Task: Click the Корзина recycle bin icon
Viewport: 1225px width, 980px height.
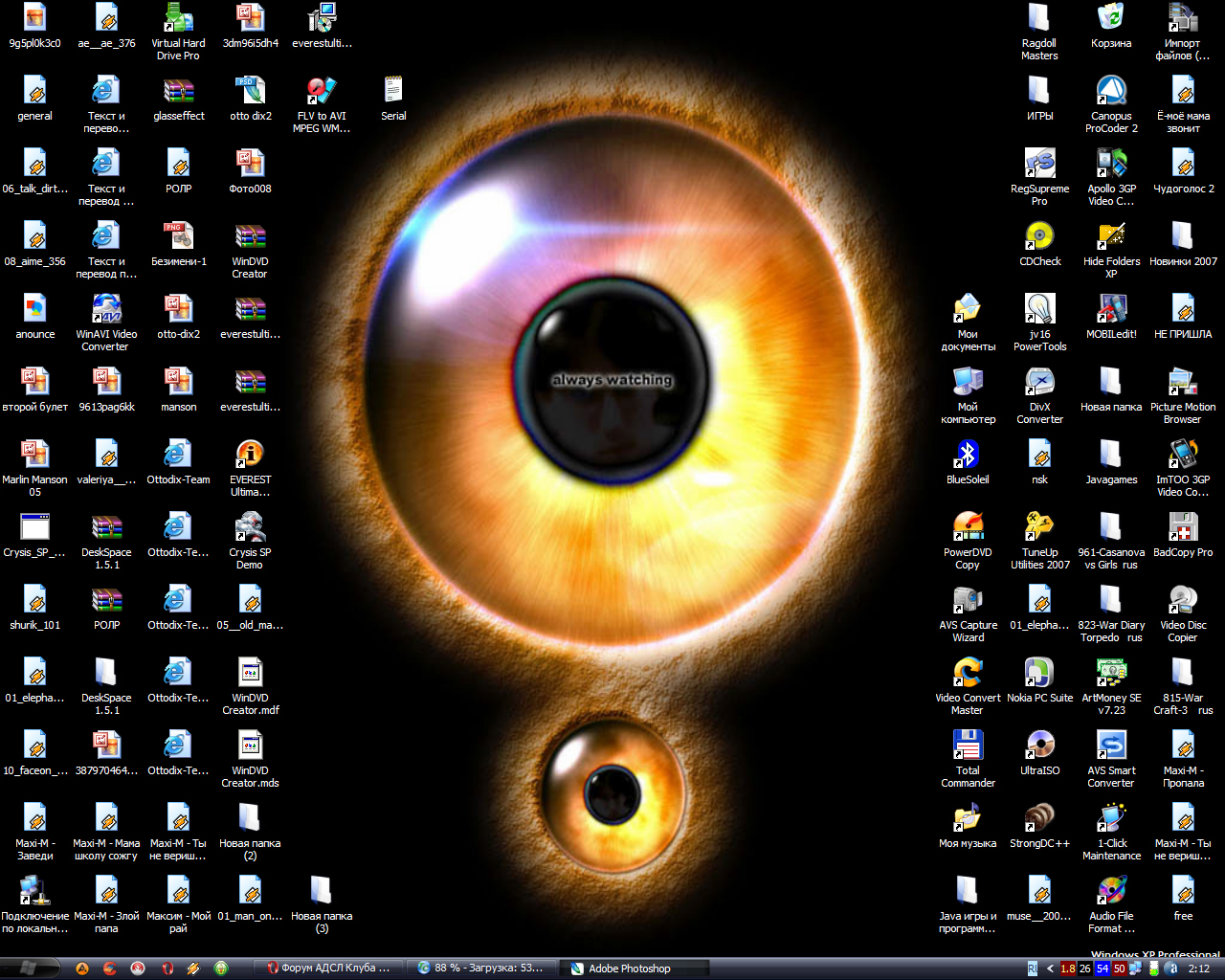Action: (1110, 18)
